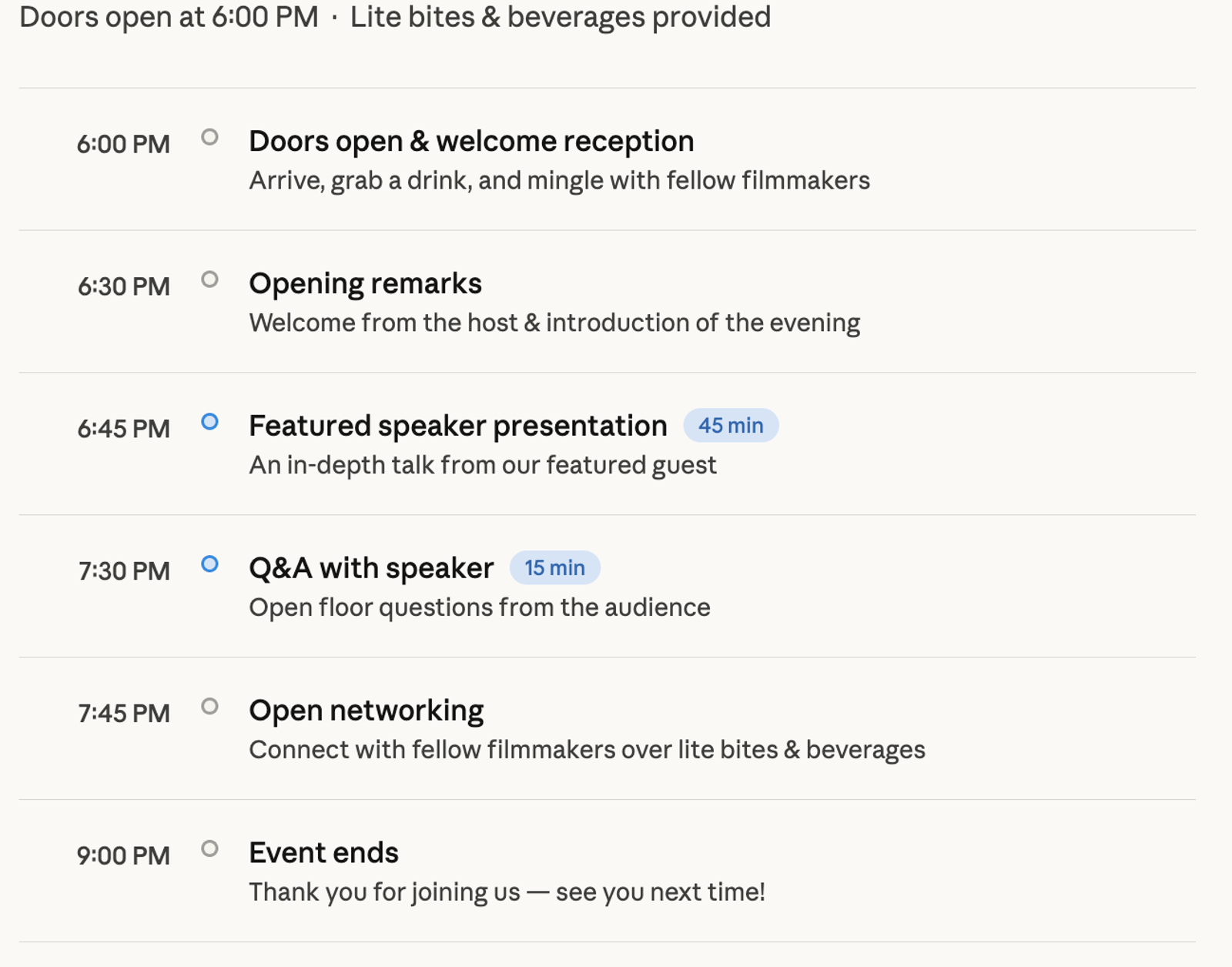Open Doors open & welcome reception item
This screenshot has height=967, width=1232.
tap(471, 142)
